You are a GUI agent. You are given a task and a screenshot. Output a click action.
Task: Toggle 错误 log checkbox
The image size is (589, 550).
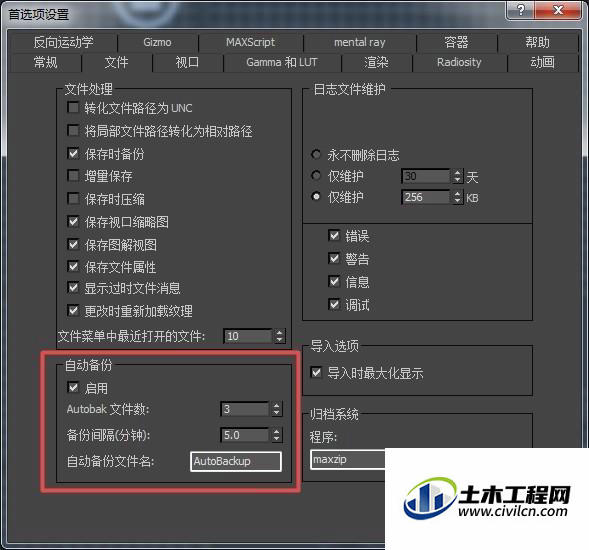(334, 236)
